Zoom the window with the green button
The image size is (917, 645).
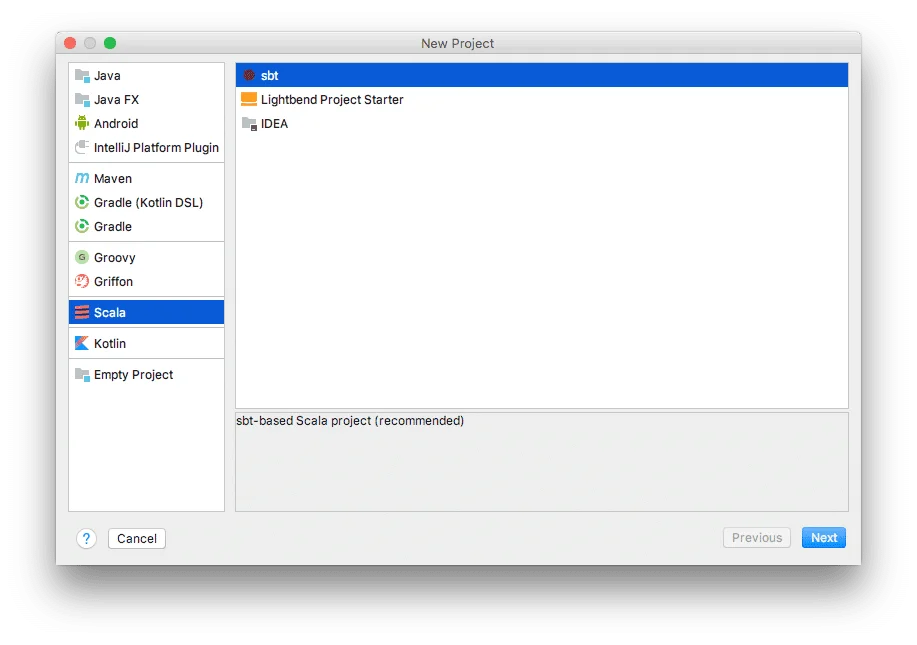click(110, 43)
